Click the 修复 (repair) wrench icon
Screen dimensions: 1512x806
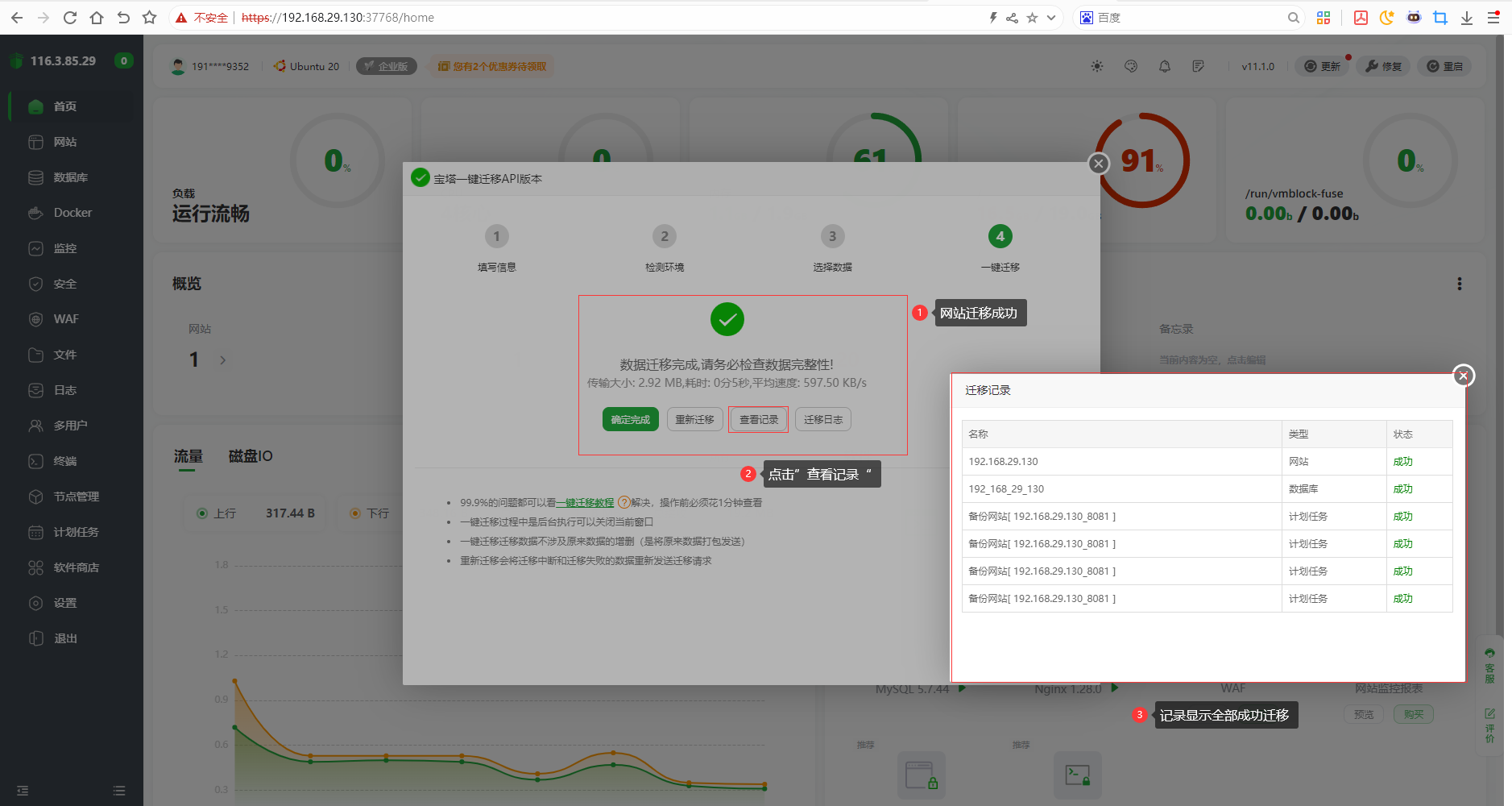(1382, 66)
